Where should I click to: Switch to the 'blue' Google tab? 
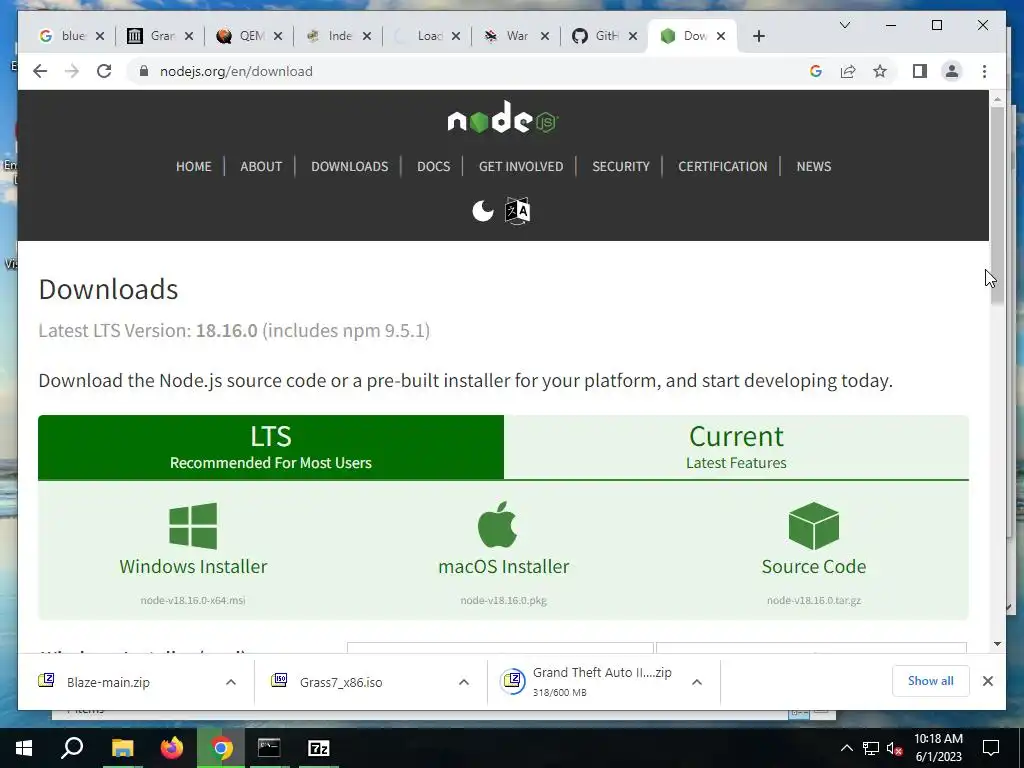[63, 36]
